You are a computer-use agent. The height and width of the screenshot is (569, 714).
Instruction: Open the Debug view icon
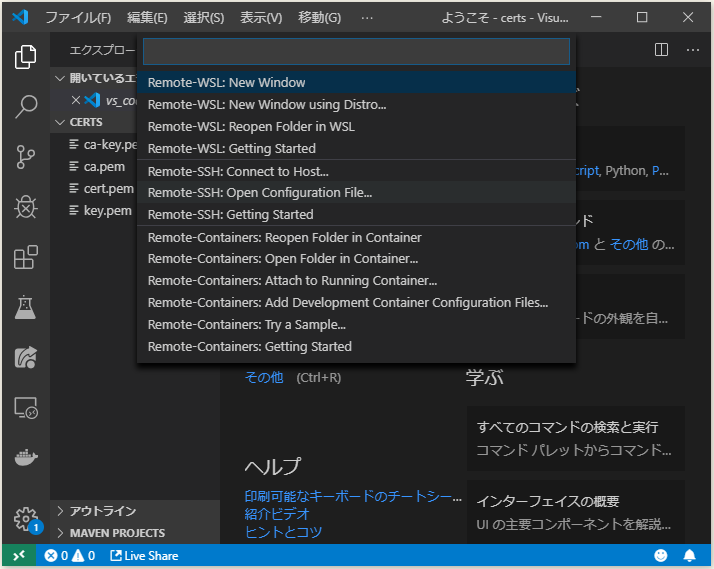(x=26, y=207)
